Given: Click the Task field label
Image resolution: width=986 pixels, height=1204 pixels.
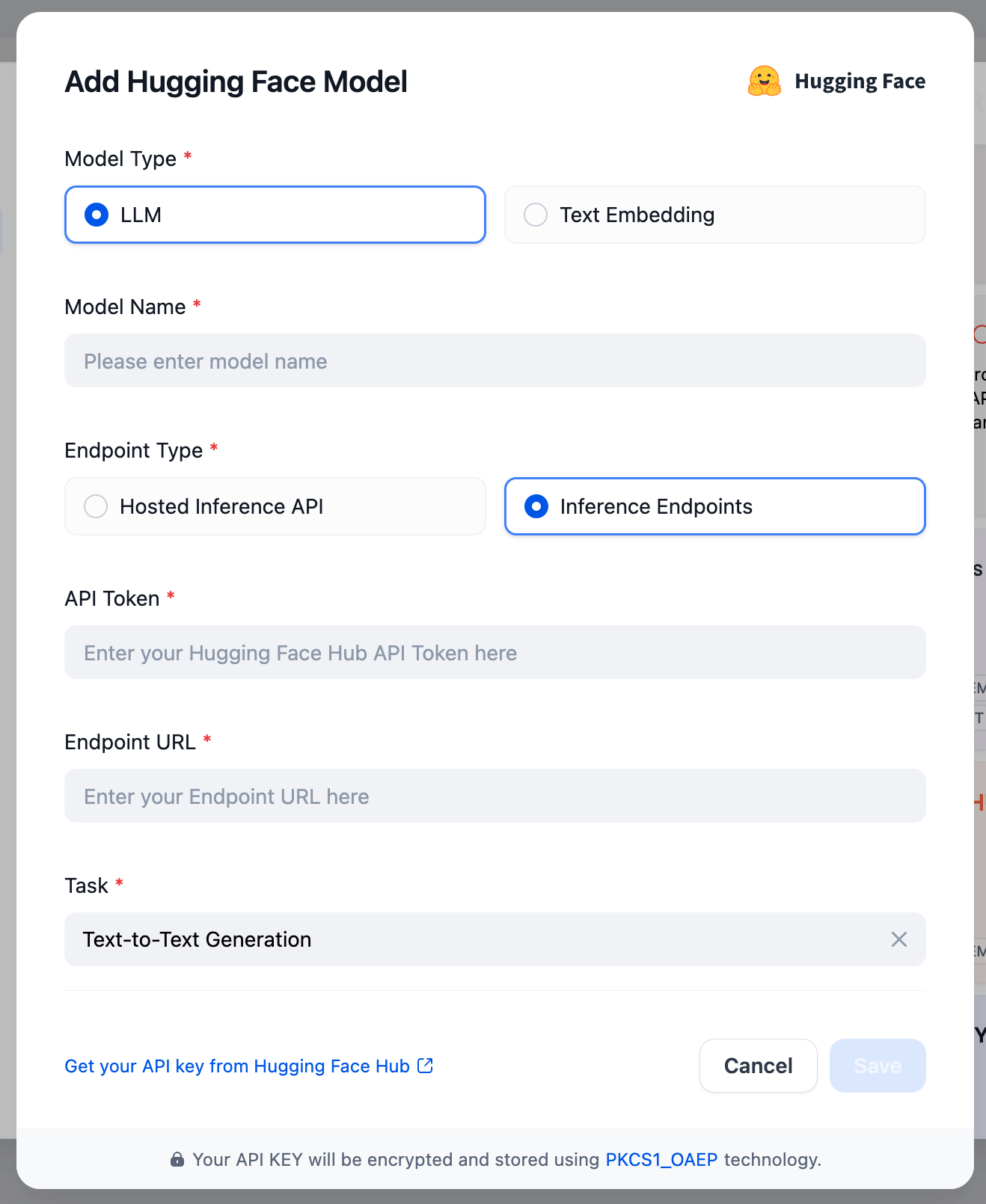Looking at the screenshot, I should pyautogui.click(x=87, y=885).
